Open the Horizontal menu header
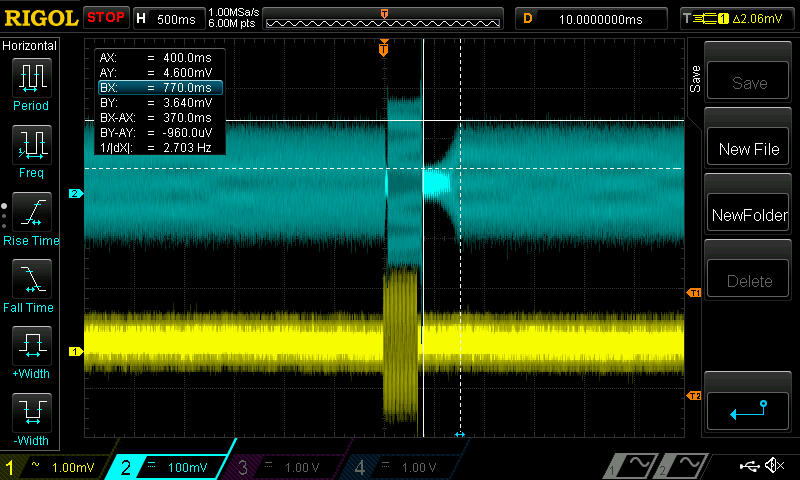 [30, 46]
